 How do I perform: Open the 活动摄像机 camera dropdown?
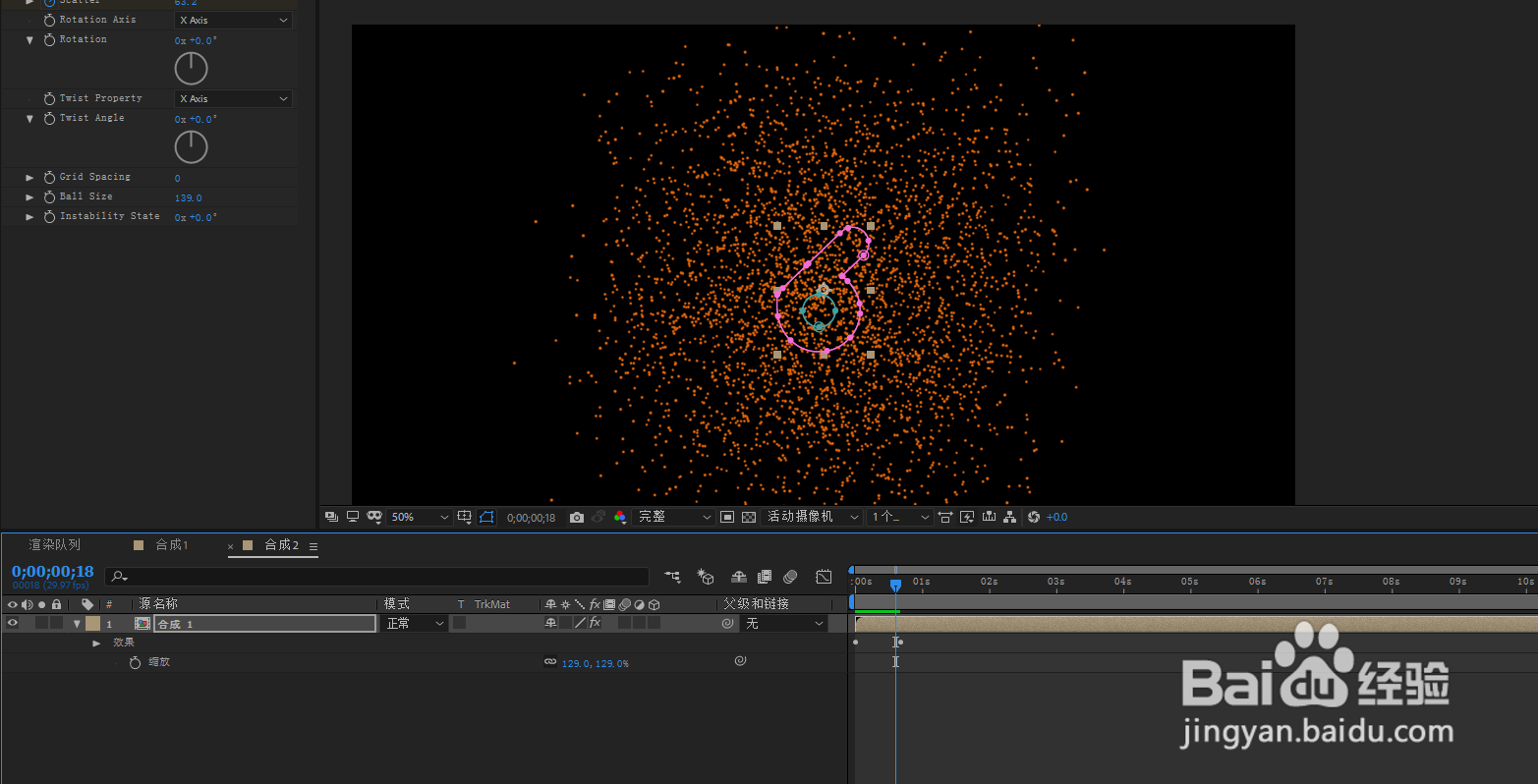813,517
